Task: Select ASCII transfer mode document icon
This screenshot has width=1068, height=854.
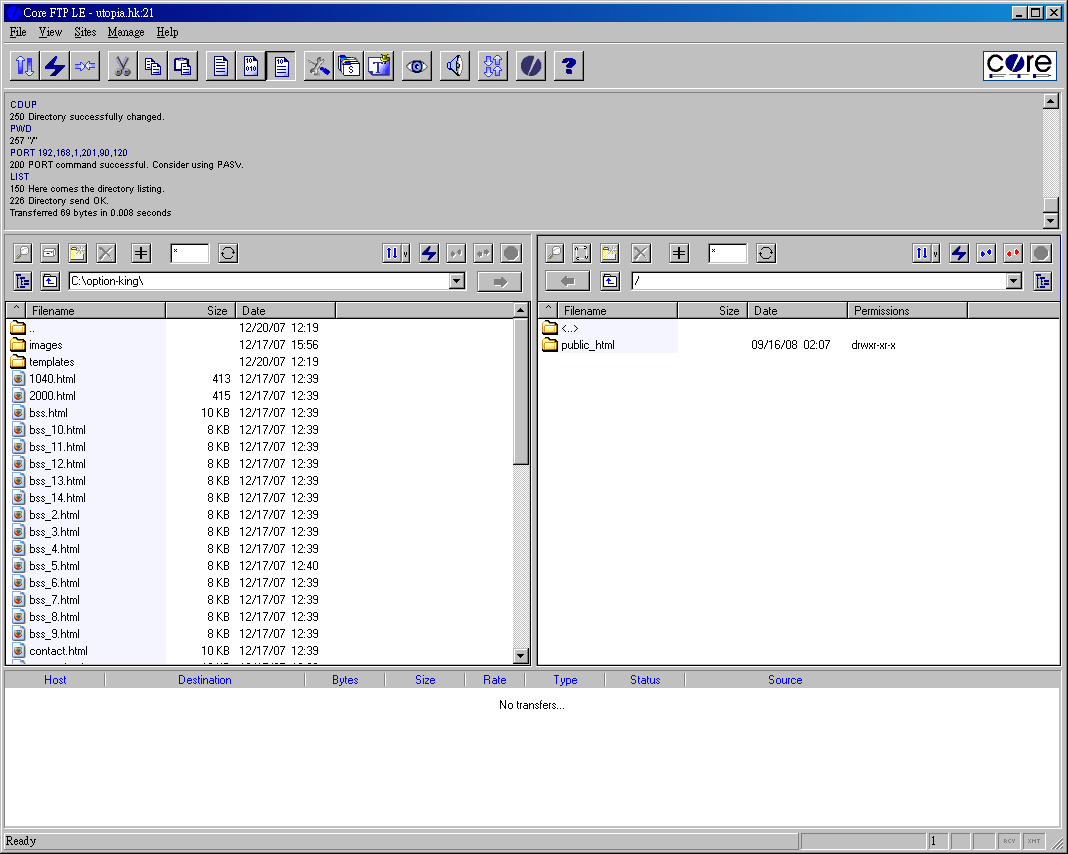Action: tap(221, 66)
